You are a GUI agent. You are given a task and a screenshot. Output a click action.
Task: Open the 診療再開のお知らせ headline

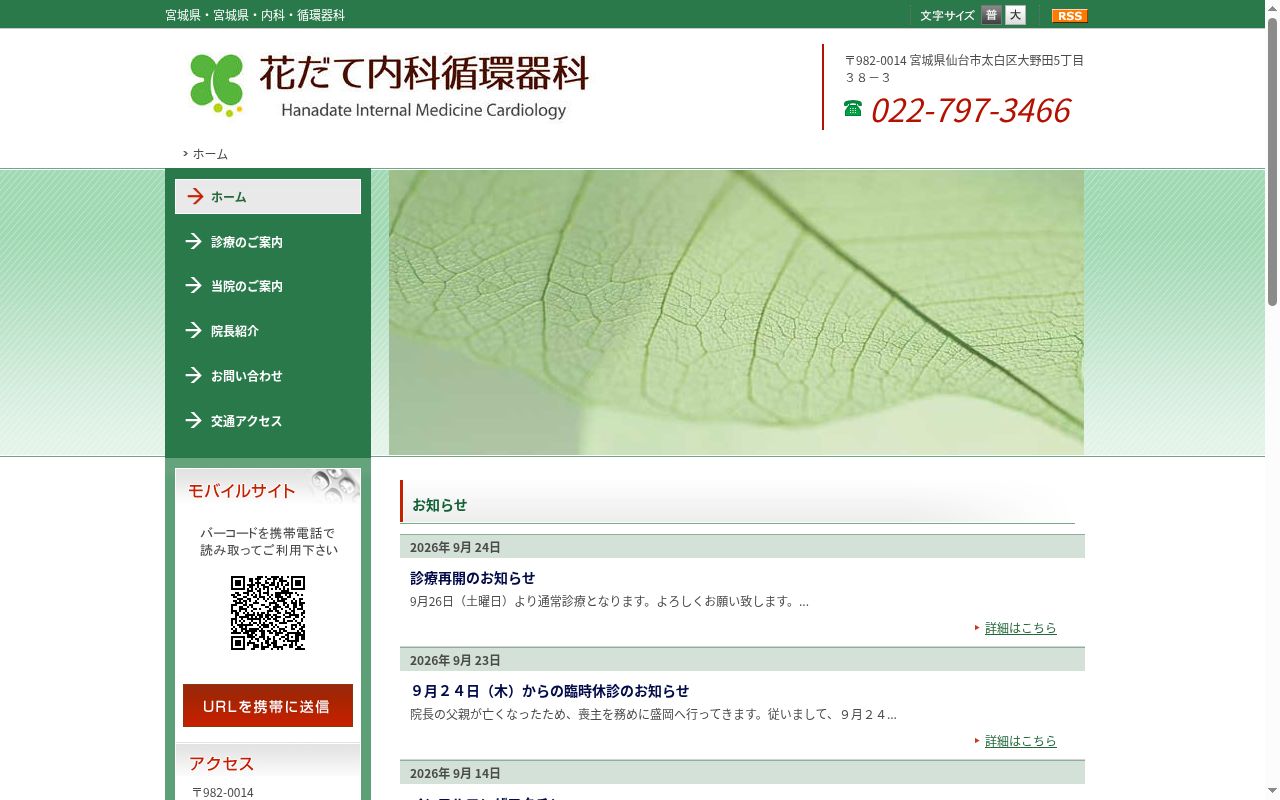pos(472,578)
